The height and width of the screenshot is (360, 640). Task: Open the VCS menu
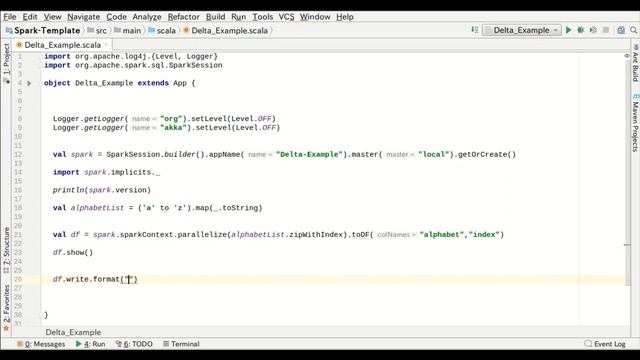(x=286, y=17)
